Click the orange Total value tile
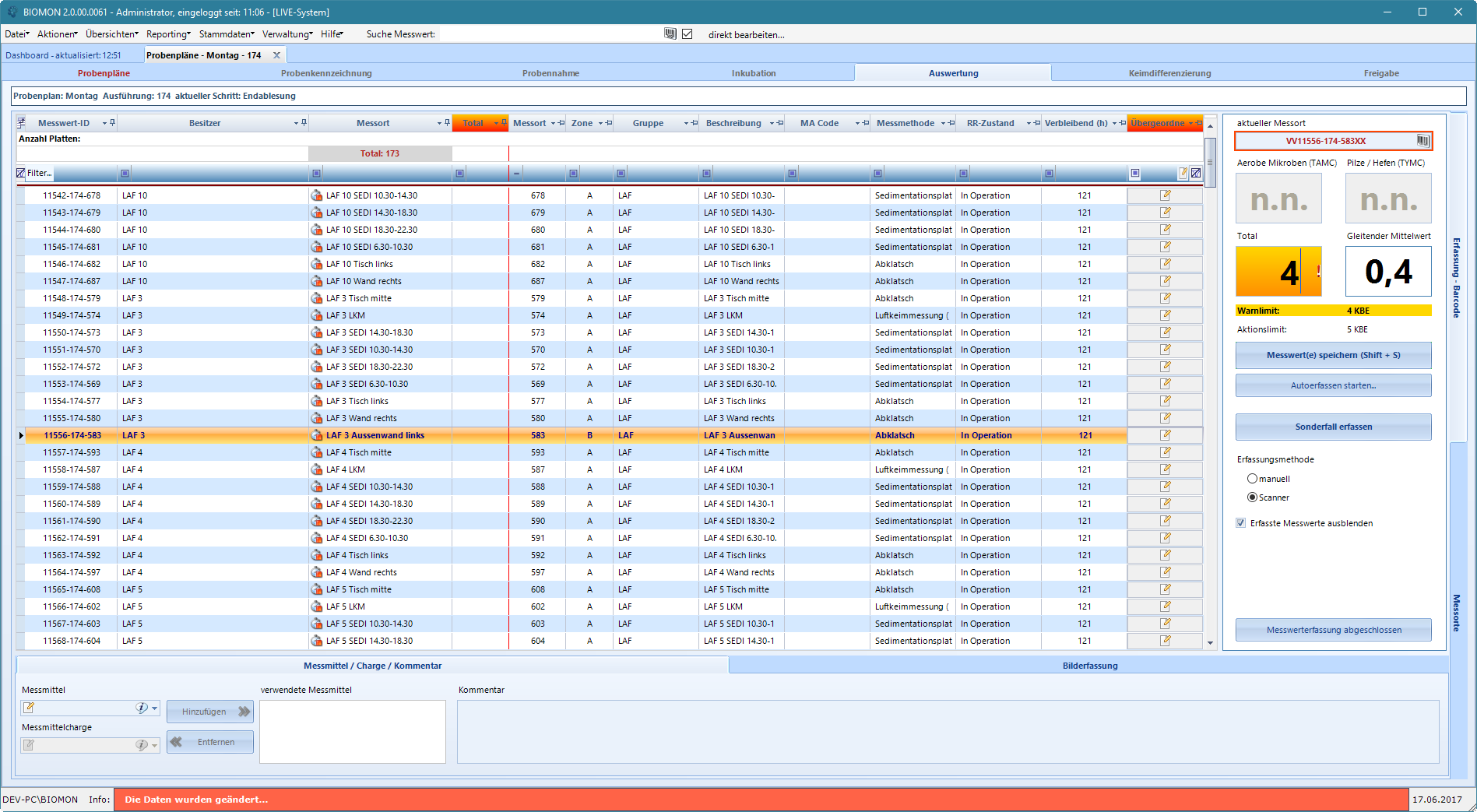The width and height of the screenshot is (1477, 812). pos(1278,271)
